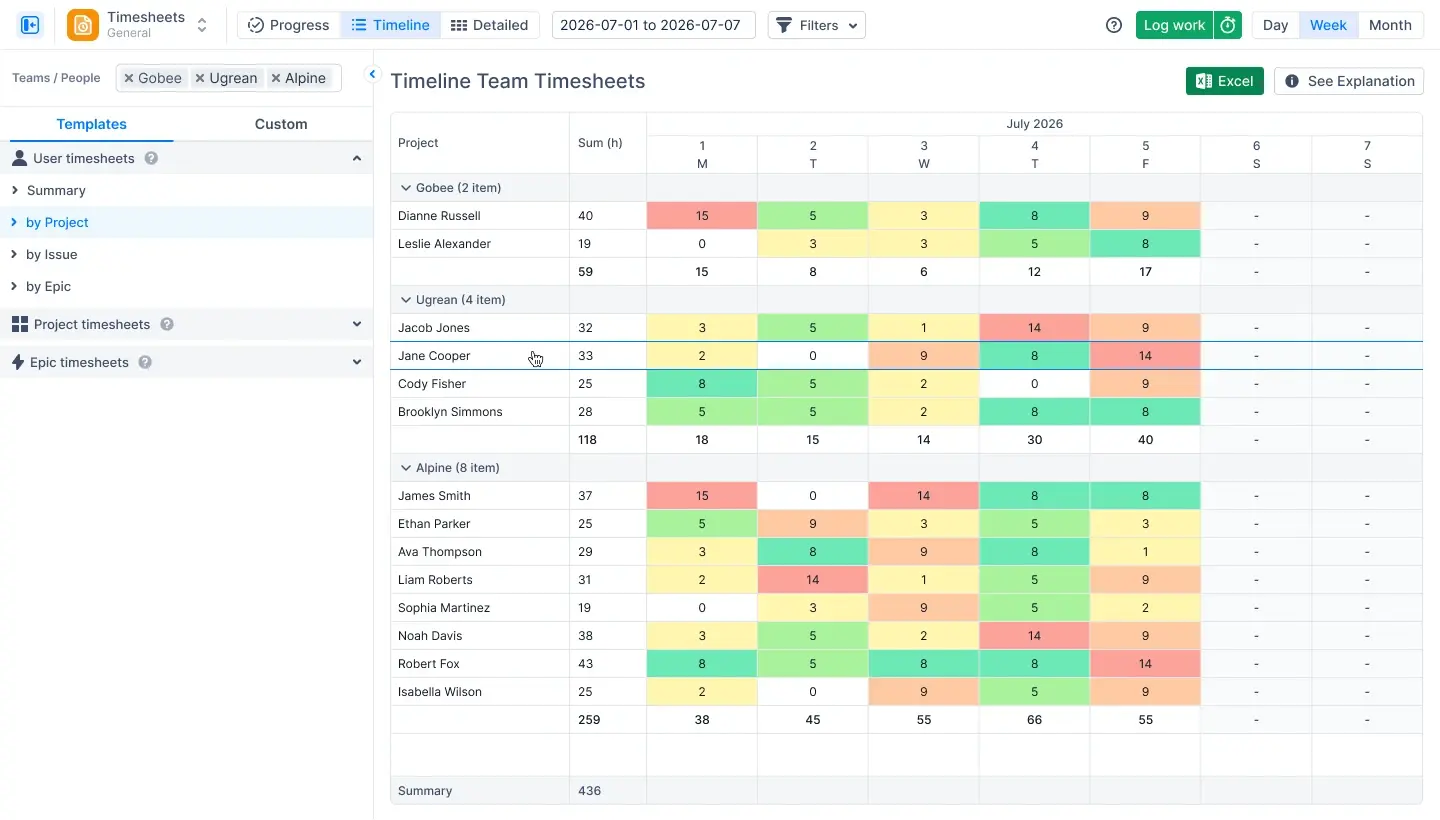1440x820 pixels.
Task: Show help for User timesheets
Action: pos(151,158)
